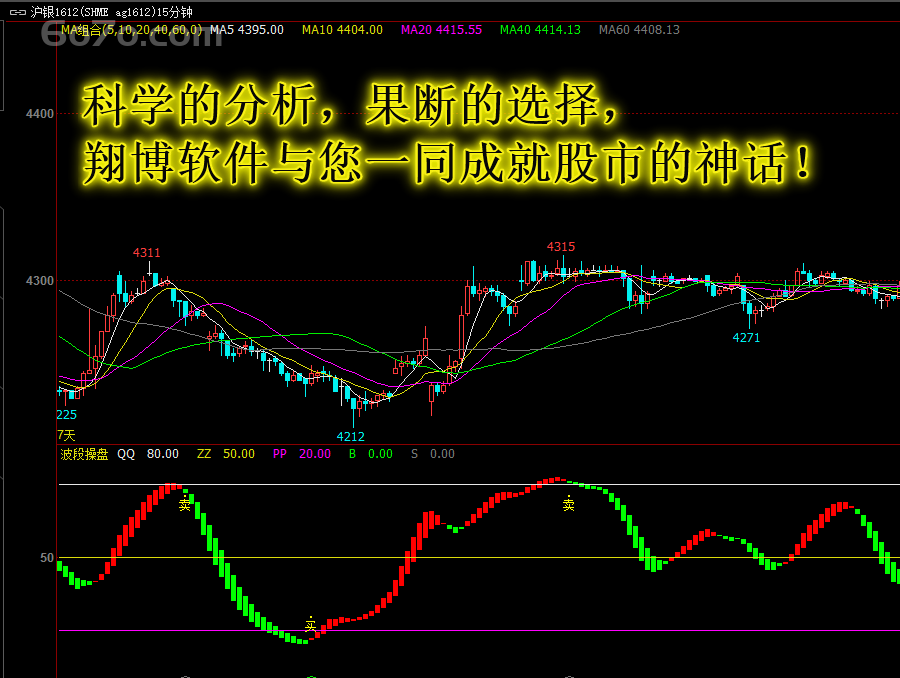The width and height of the screenshot is (900, 678).
Task: Select the 波段操盘 indicator name
Action: tap(84, 454)
